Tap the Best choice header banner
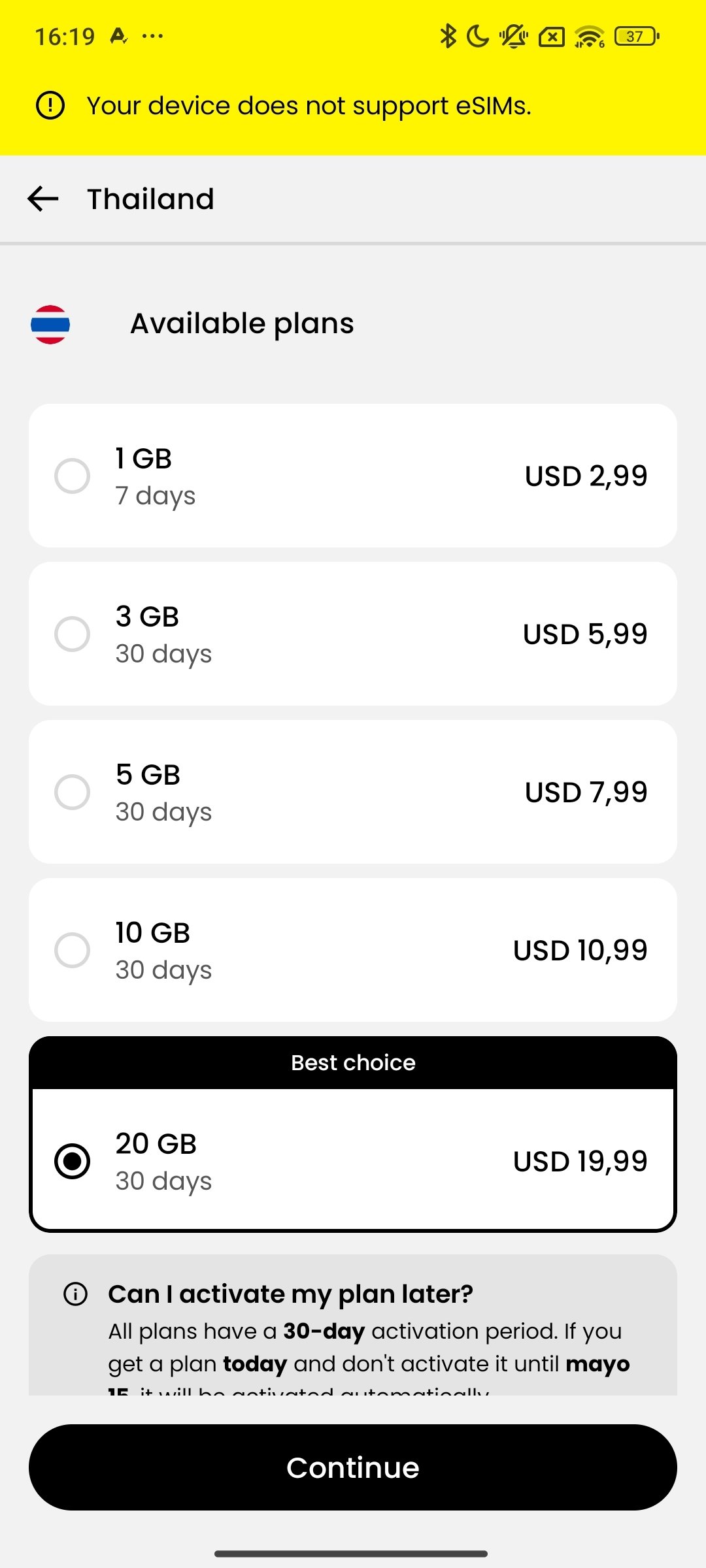The image size is (706, 1568). 353,1062
